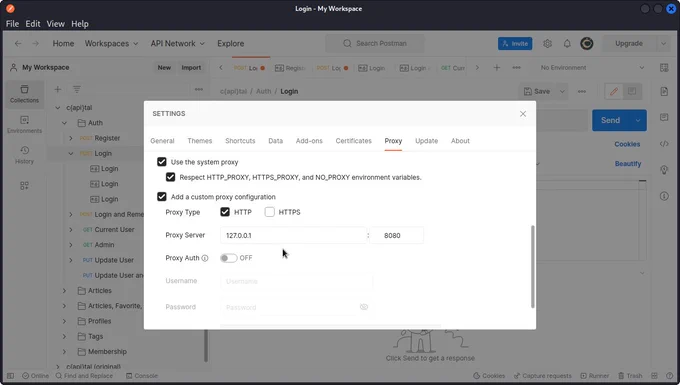Image resolution: width=680 pixels, height=385 pixels.
Task: Close the Settings dialog
Action: (x=523, y=114)
